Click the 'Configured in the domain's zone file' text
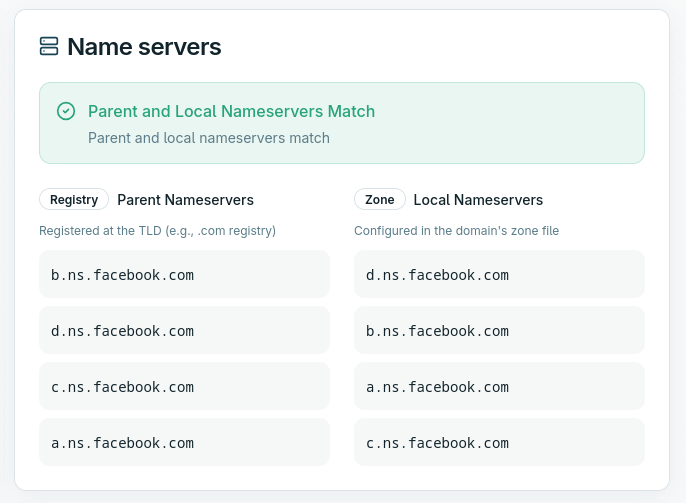 (x=456, y=231)
